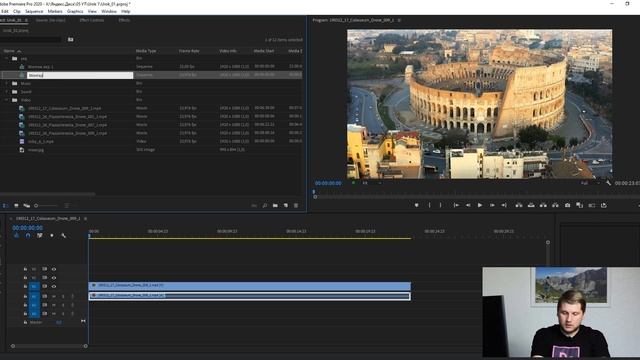Go to Out point in Program monitor
This screenshot has height=360, width=640.
pyautogui.click(x=504, y=205)
